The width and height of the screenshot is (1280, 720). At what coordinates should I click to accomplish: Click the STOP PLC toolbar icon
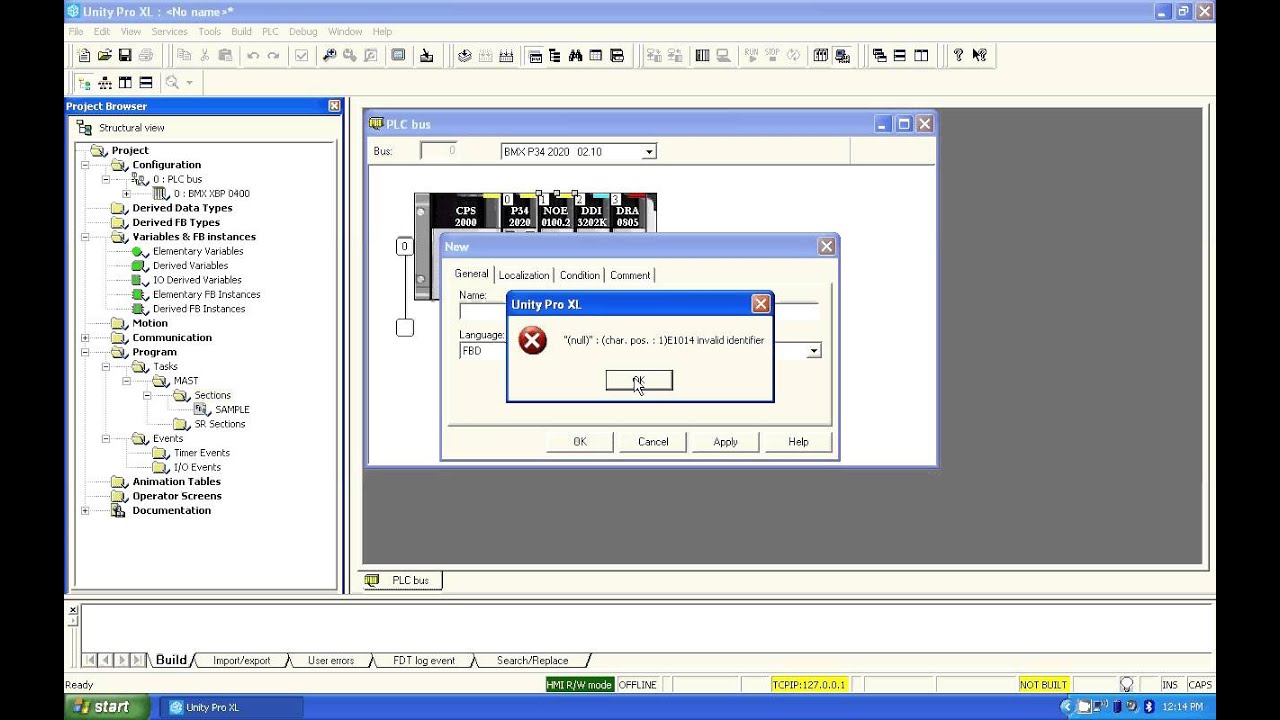pos(772,56)
